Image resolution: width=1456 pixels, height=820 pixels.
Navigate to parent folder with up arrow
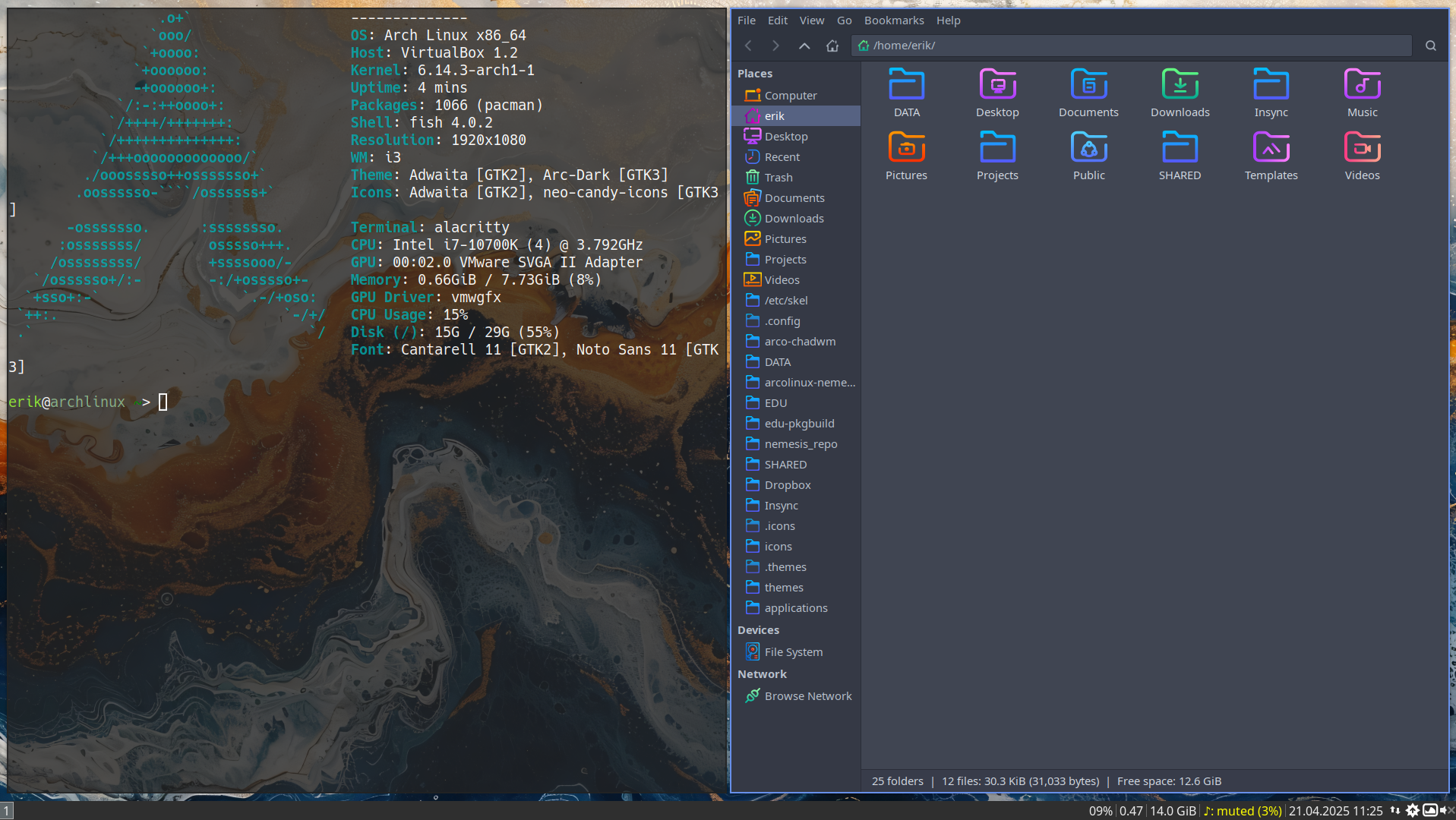click(x=804, y=46)
